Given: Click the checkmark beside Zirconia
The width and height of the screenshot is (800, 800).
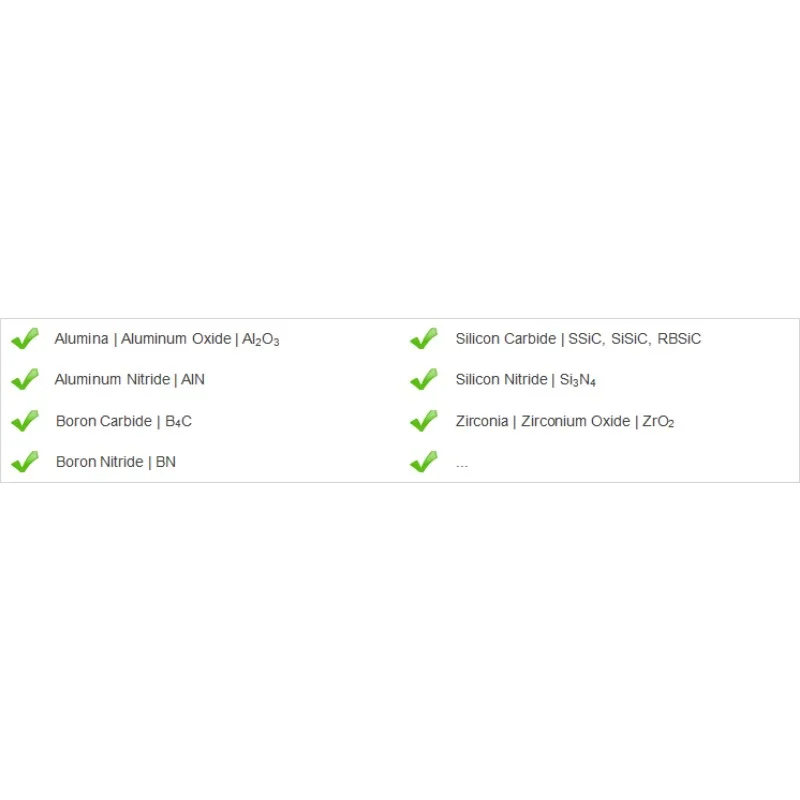Looking at the screenshot, I should tap(424, 421).
